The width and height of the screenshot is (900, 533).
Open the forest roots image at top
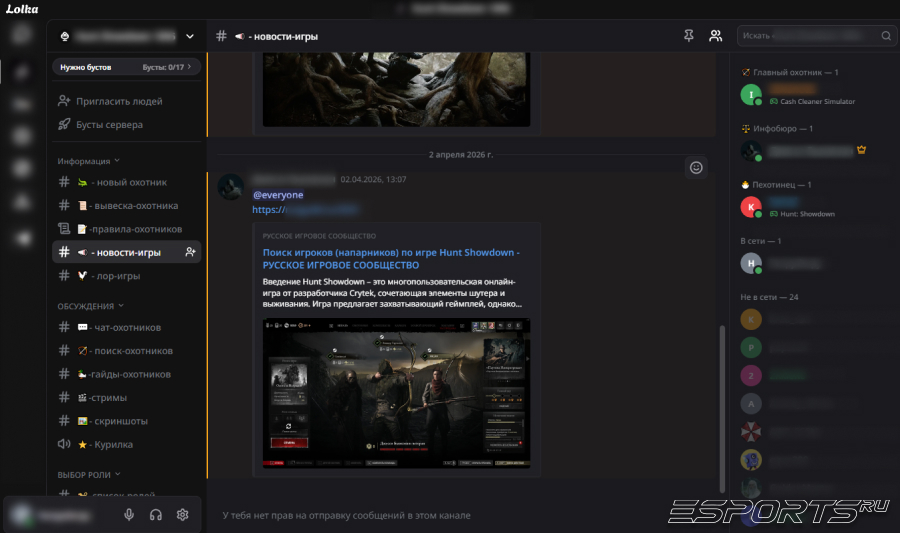tap(397, 89)
